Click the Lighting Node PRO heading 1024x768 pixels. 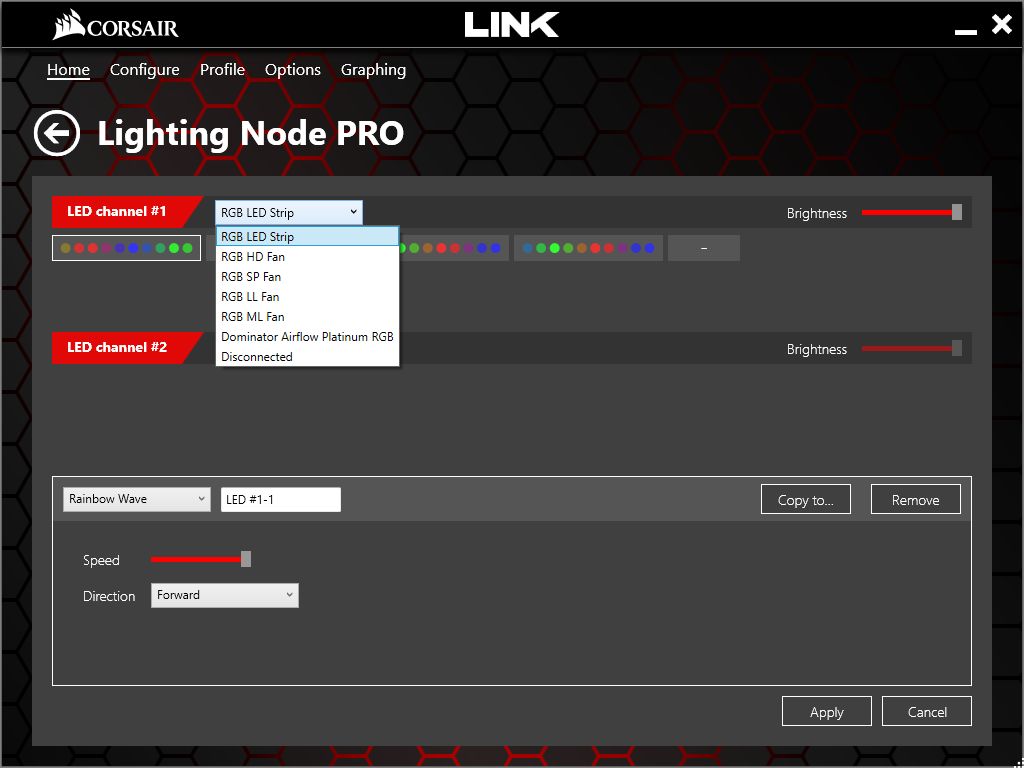251,134
